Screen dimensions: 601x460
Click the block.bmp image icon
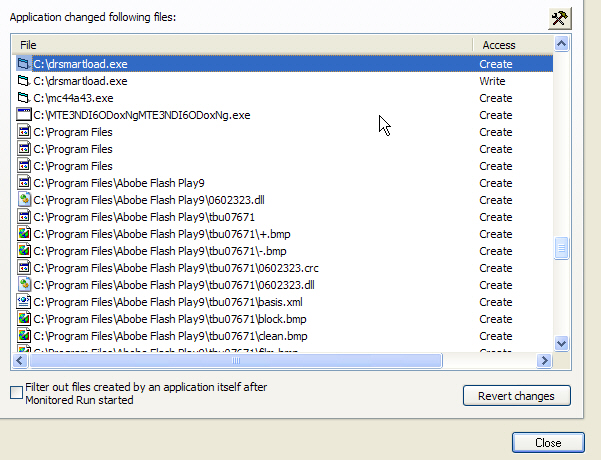click(24, 319)
